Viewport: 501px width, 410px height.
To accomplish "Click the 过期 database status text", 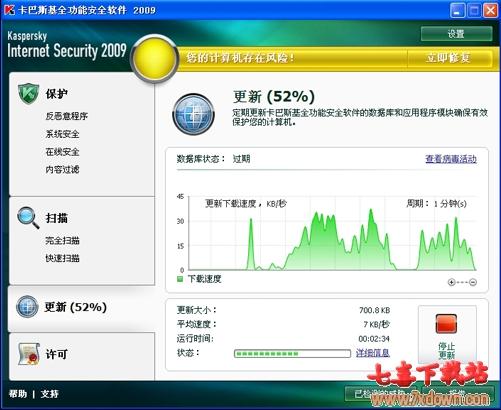I will 241,159.
